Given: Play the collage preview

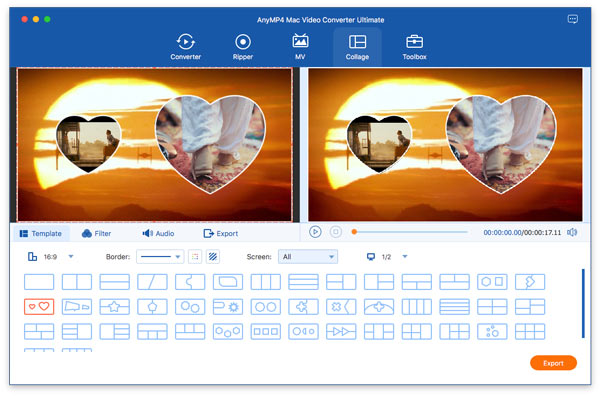Looking at the screenshot, I should (315, 232).
